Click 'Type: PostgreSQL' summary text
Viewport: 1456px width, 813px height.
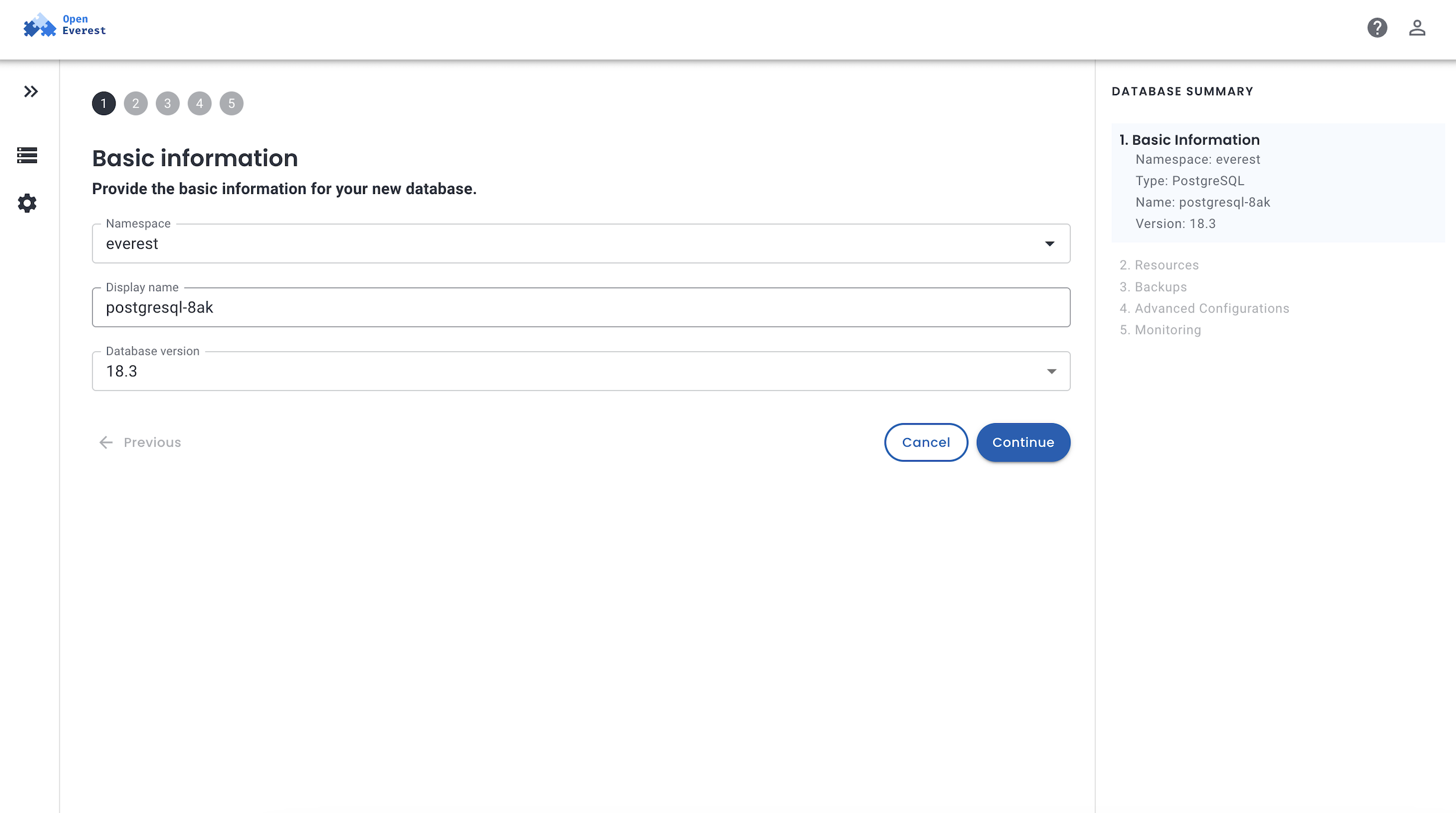[1190, 181]
